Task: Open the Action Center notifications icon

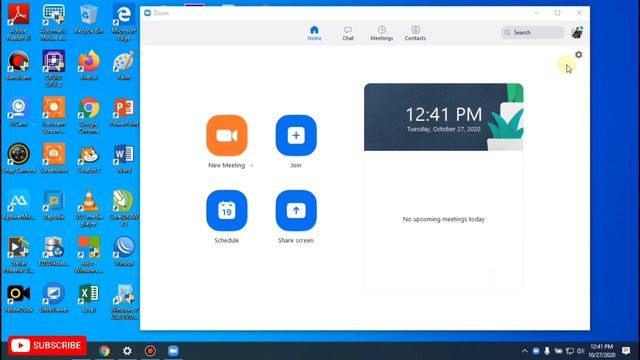Action: (626, 351)
